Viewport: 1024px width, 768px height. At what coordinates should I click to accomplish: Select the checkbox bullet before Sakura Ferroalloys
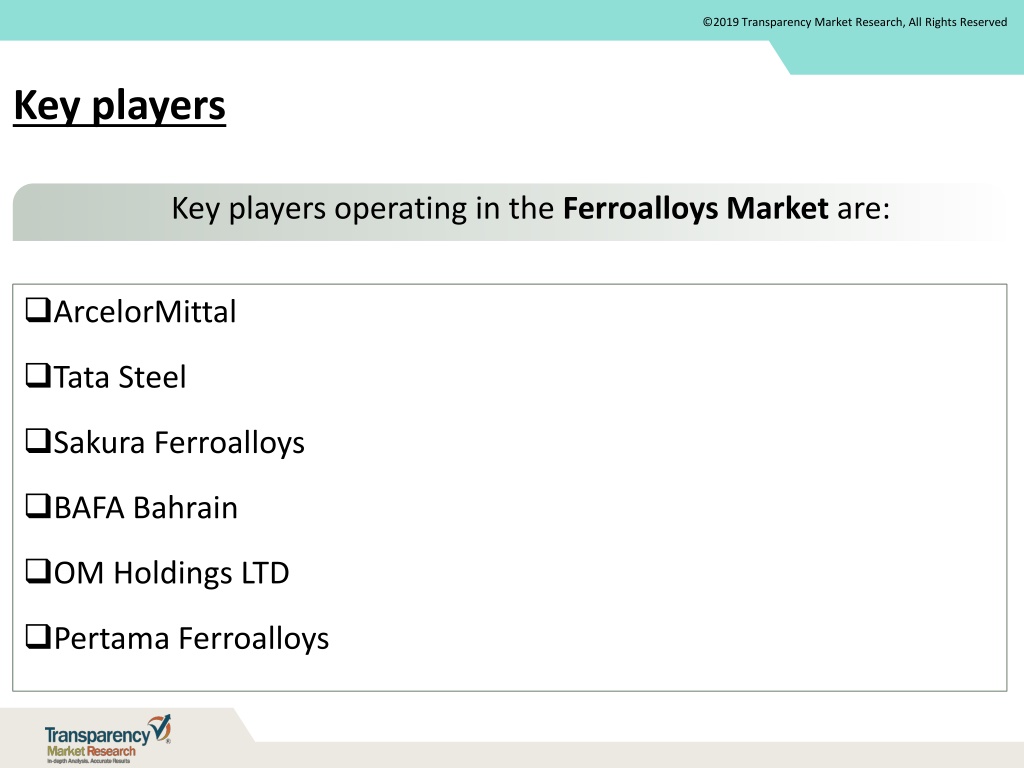(38, 441)
